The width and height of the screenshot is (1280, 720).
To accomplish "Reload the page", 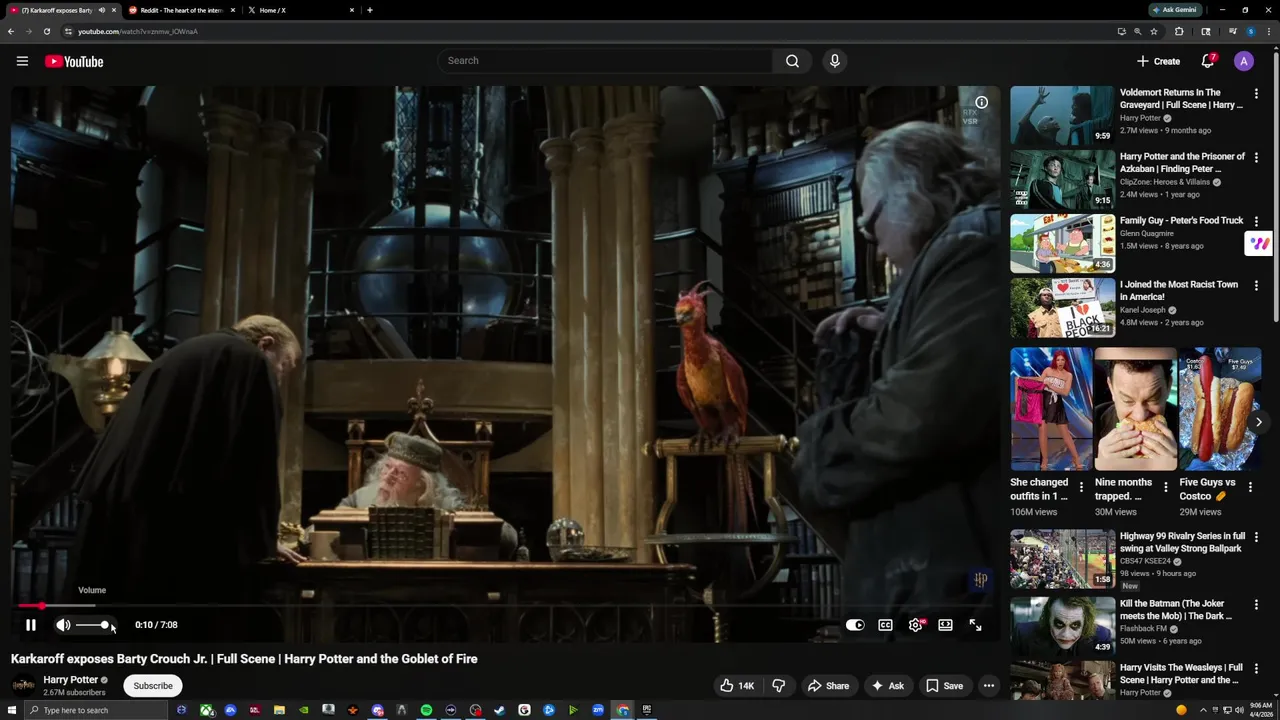I will point(46,31).
